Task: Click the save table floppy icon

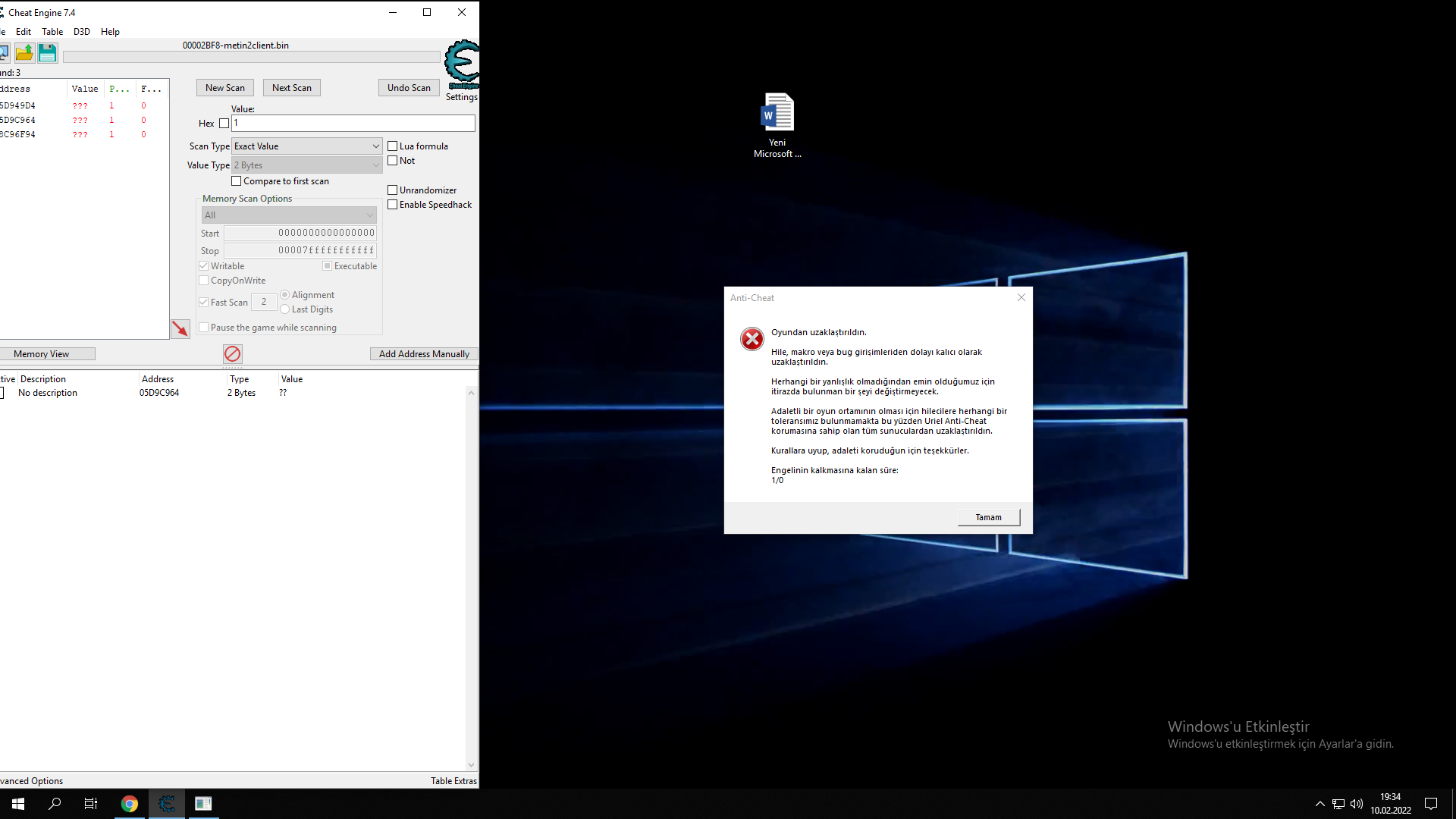Action: [47, 52]
